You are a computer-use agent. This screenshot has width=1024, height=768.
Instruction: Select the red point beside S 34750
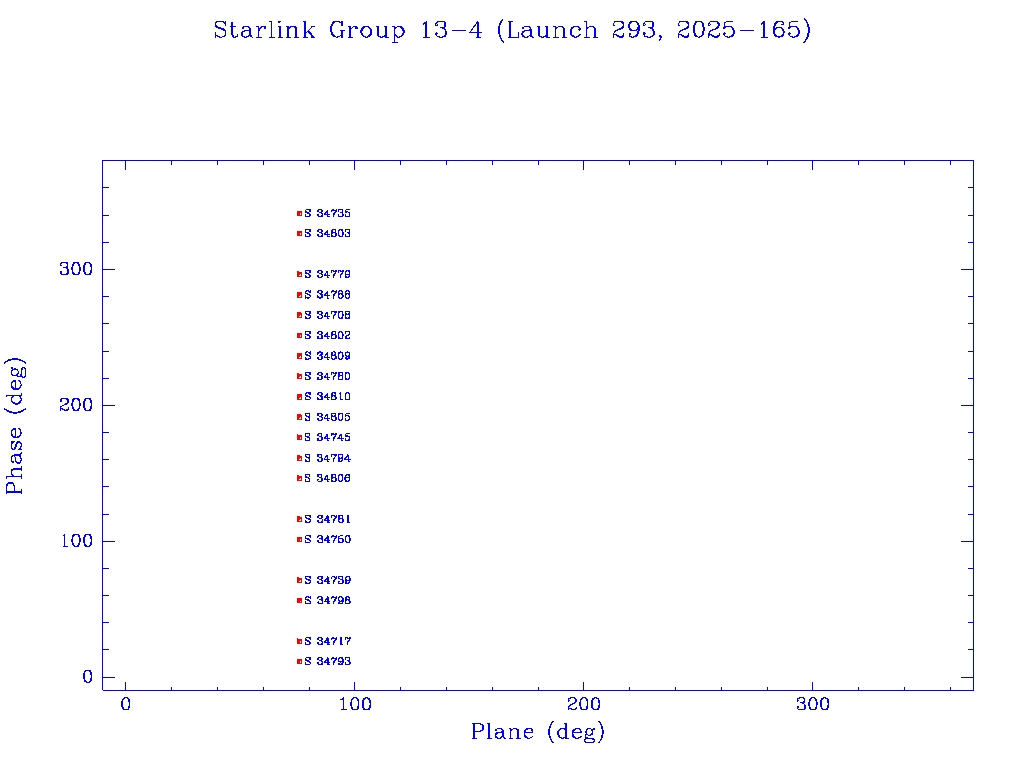(x=299, y=539)
